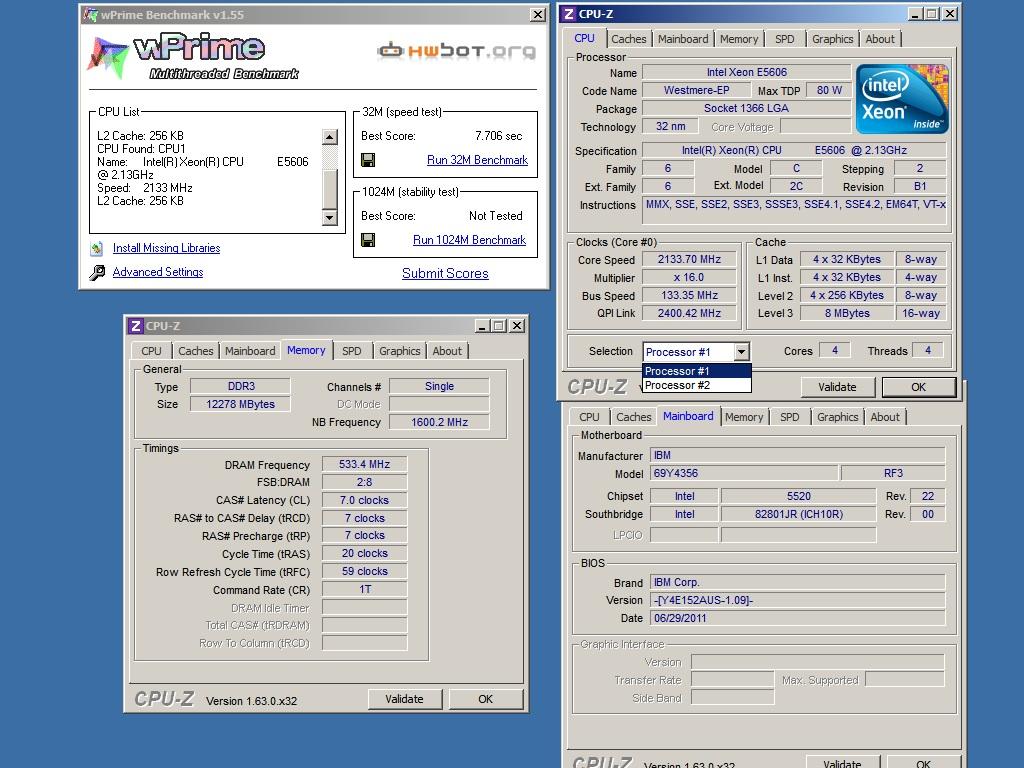Switch to the Caches tab in the top CPU-Z window
Screen dimensions: 1024x768
point(628,39)
